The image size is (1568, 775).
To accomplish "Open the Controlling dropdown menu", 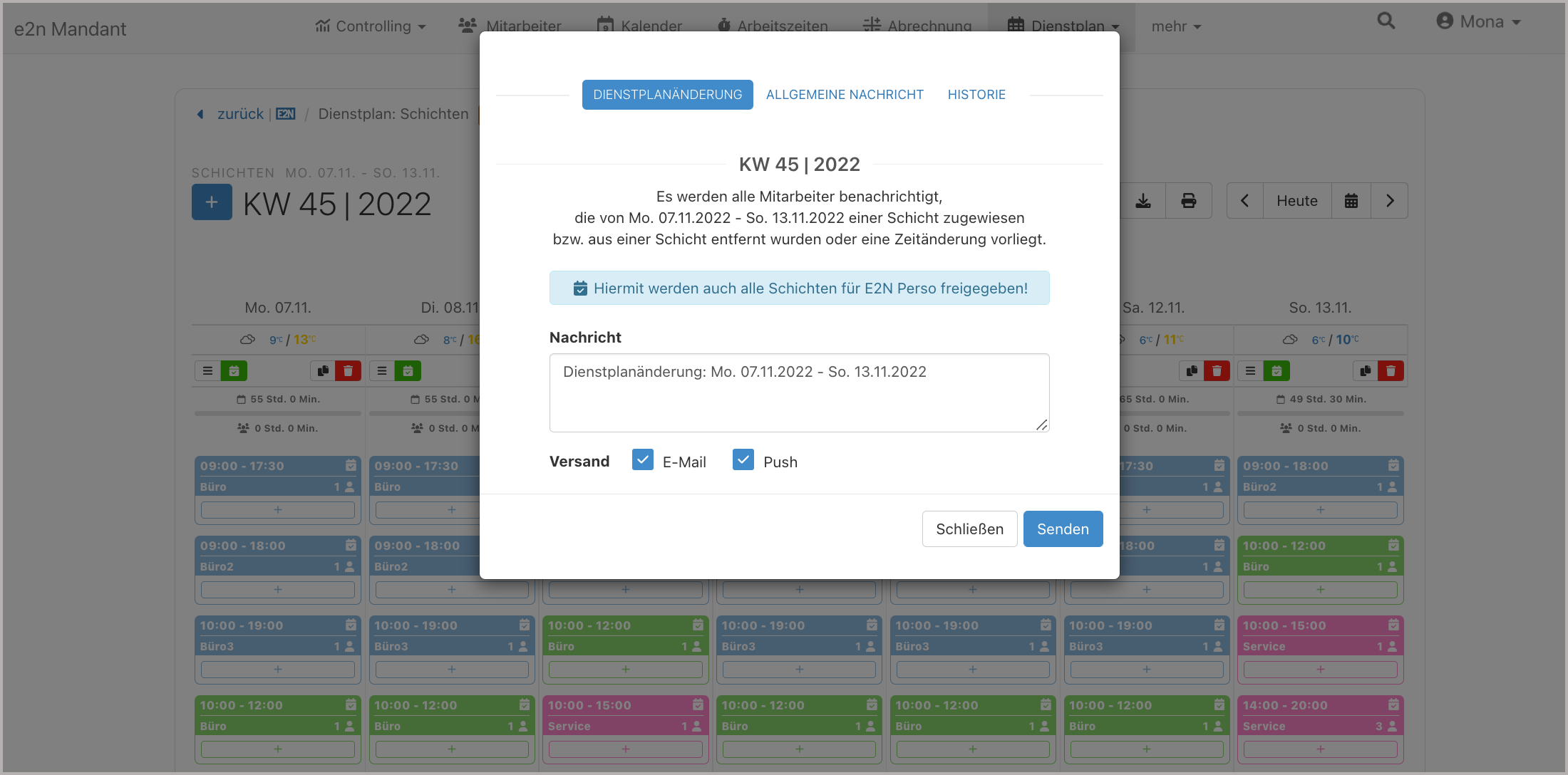I will point(371,26).
